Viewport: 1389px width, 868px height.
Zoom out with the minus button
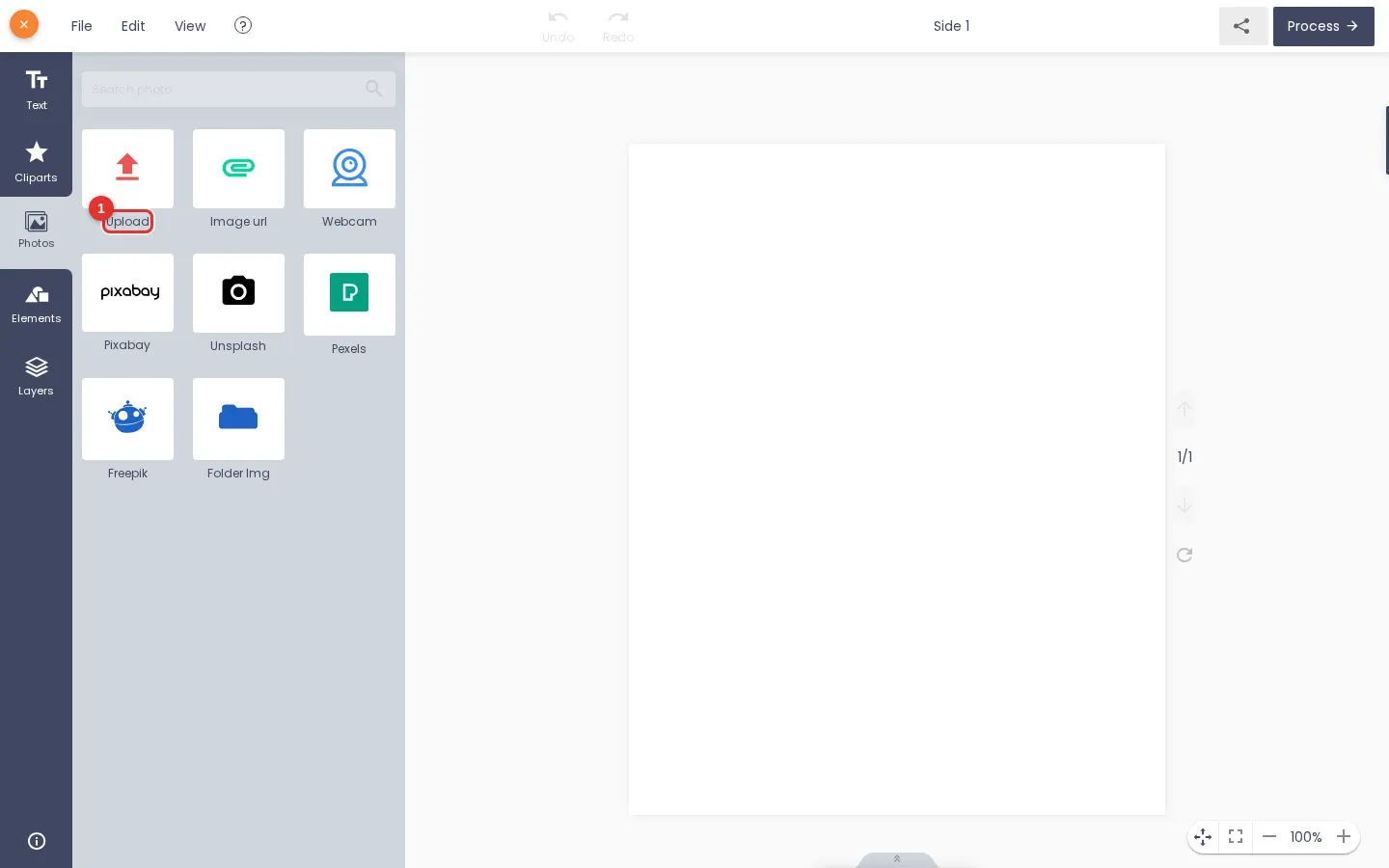(1269, 837)
